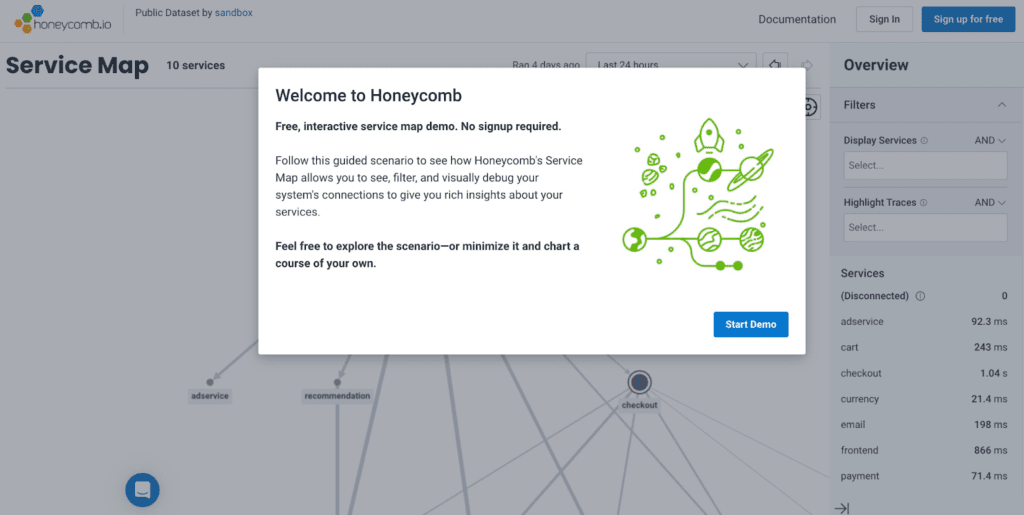Open the chat support bubble
The image size is (1024, 515).
[142, 489]
